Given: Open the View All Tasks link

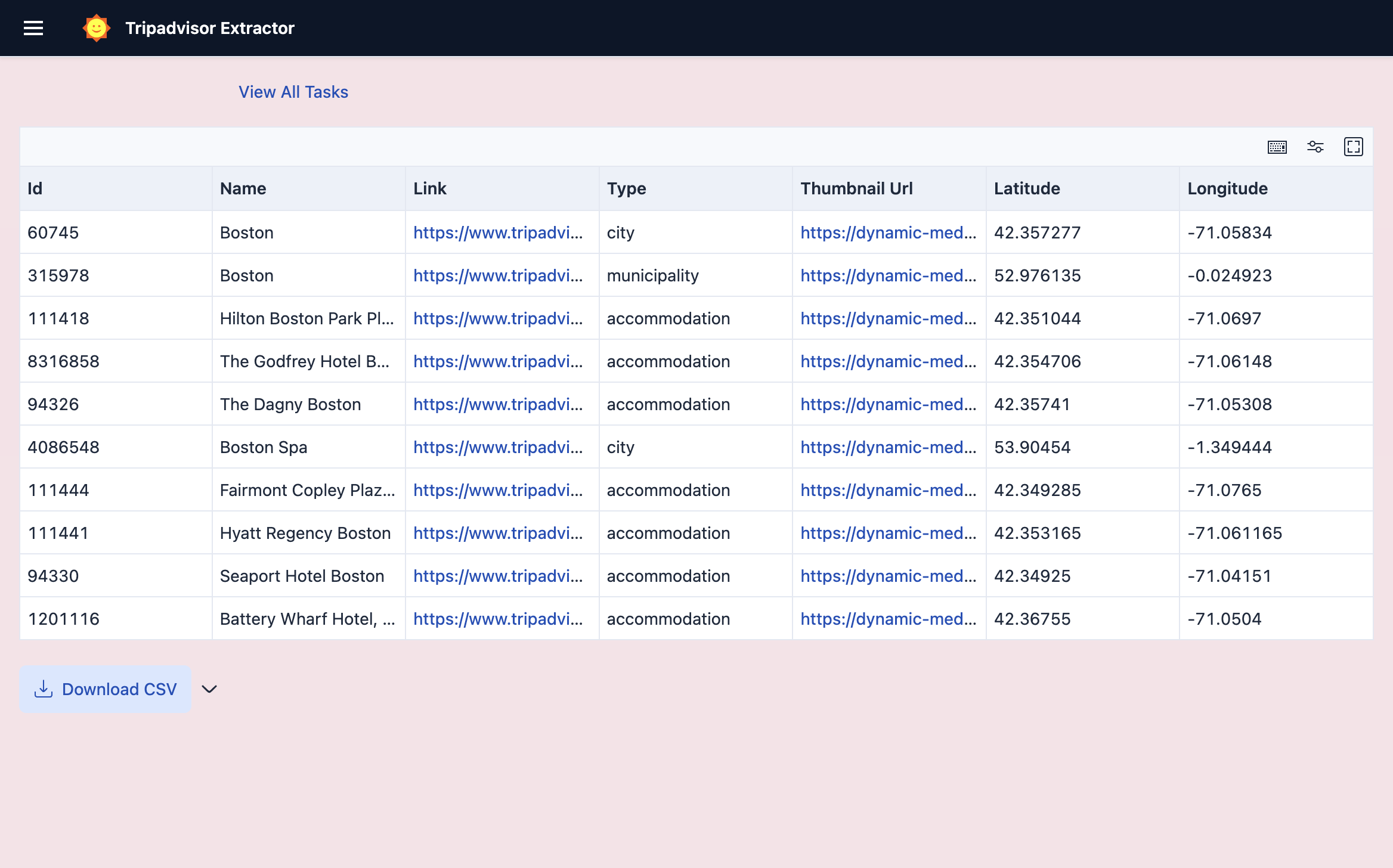Looking at the screenshot, I should pyautogui.click(x=293, y=92).
